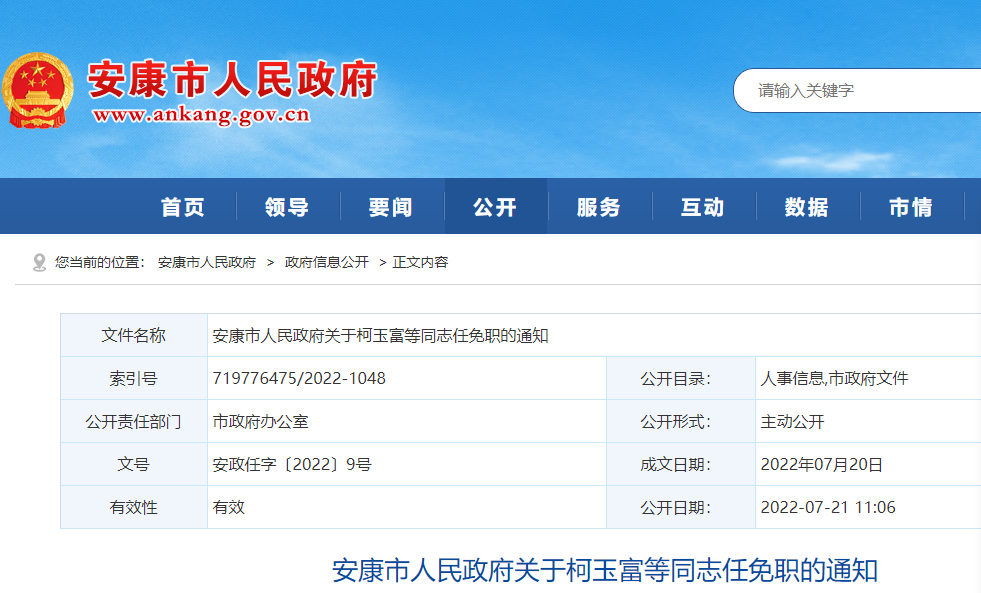981x593 pixels.
Task: Click the national emblem logo
Action: coord(38,91)
